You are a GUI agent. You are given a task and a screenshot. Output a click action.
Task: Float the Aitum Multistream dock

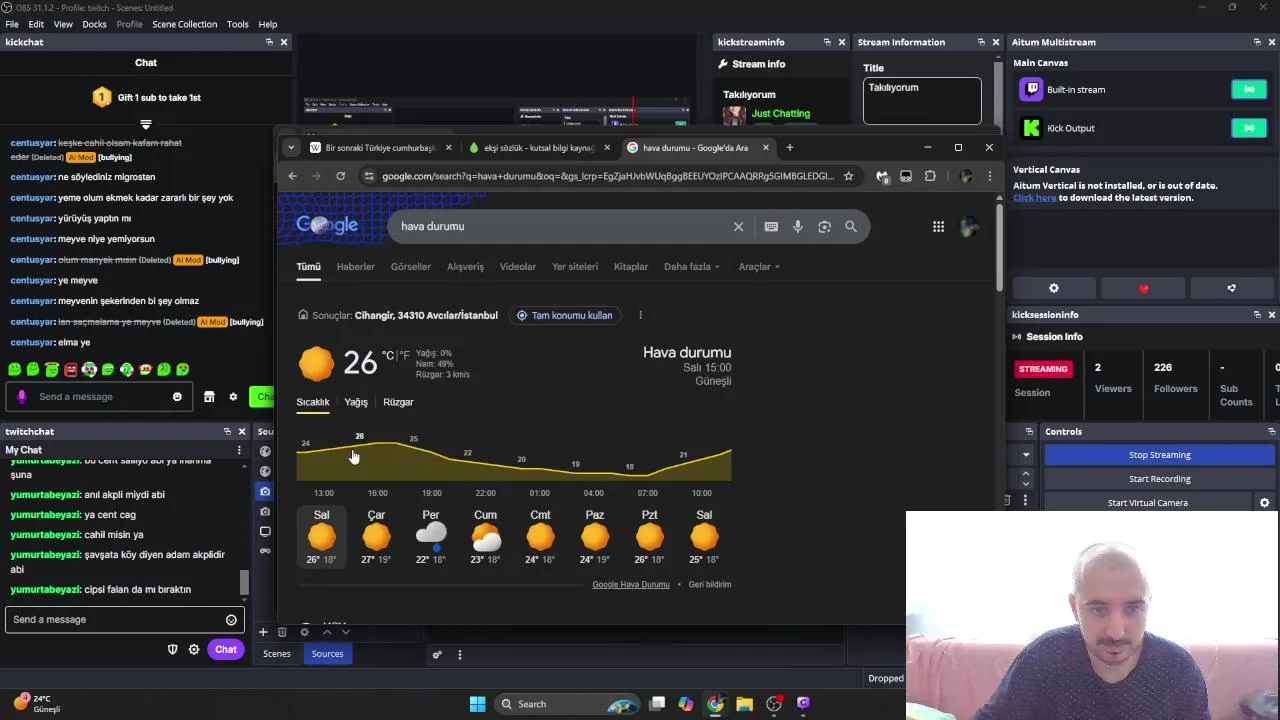(x=1257, y=42)
